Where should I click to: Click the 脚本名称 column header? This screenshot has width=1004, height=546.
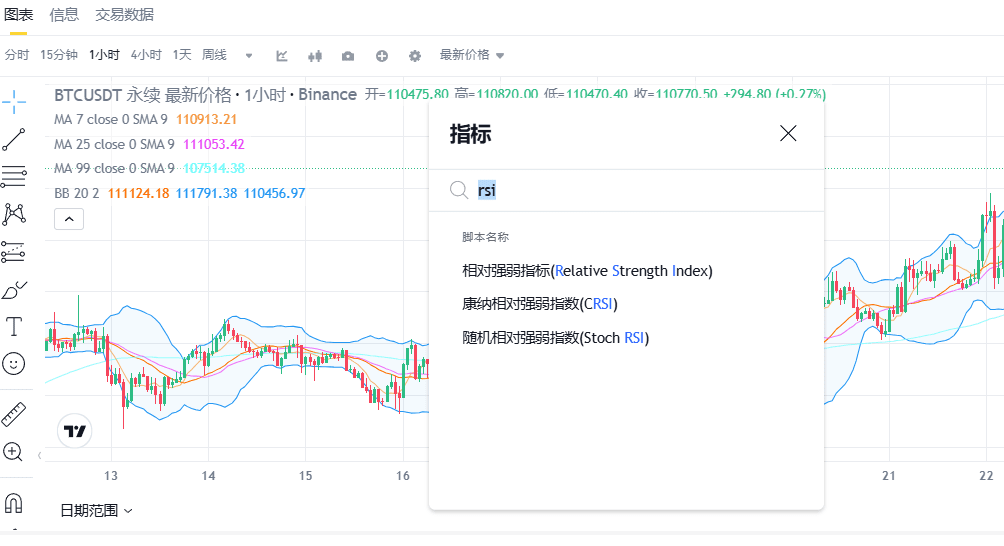[485, 237]
